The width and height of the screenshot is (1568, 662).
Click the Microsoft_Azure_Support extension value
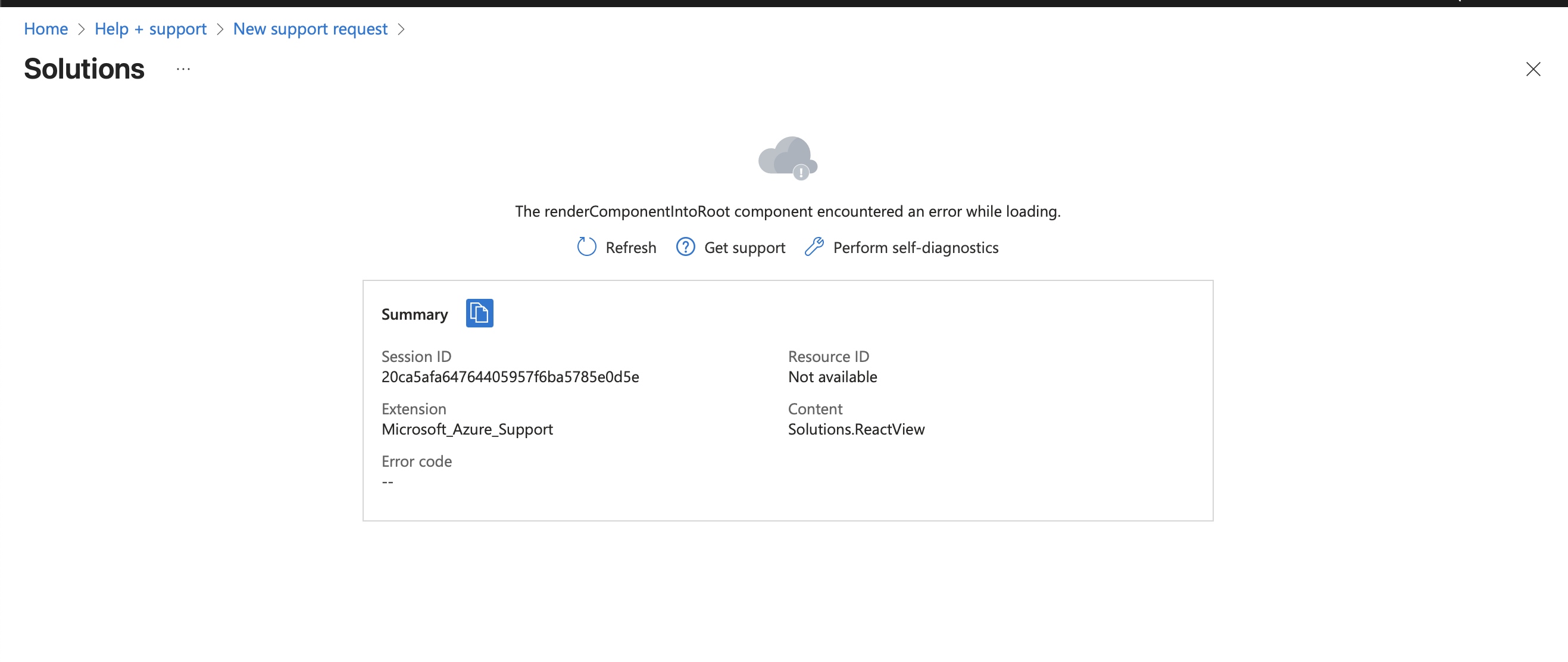click(467, 429)
